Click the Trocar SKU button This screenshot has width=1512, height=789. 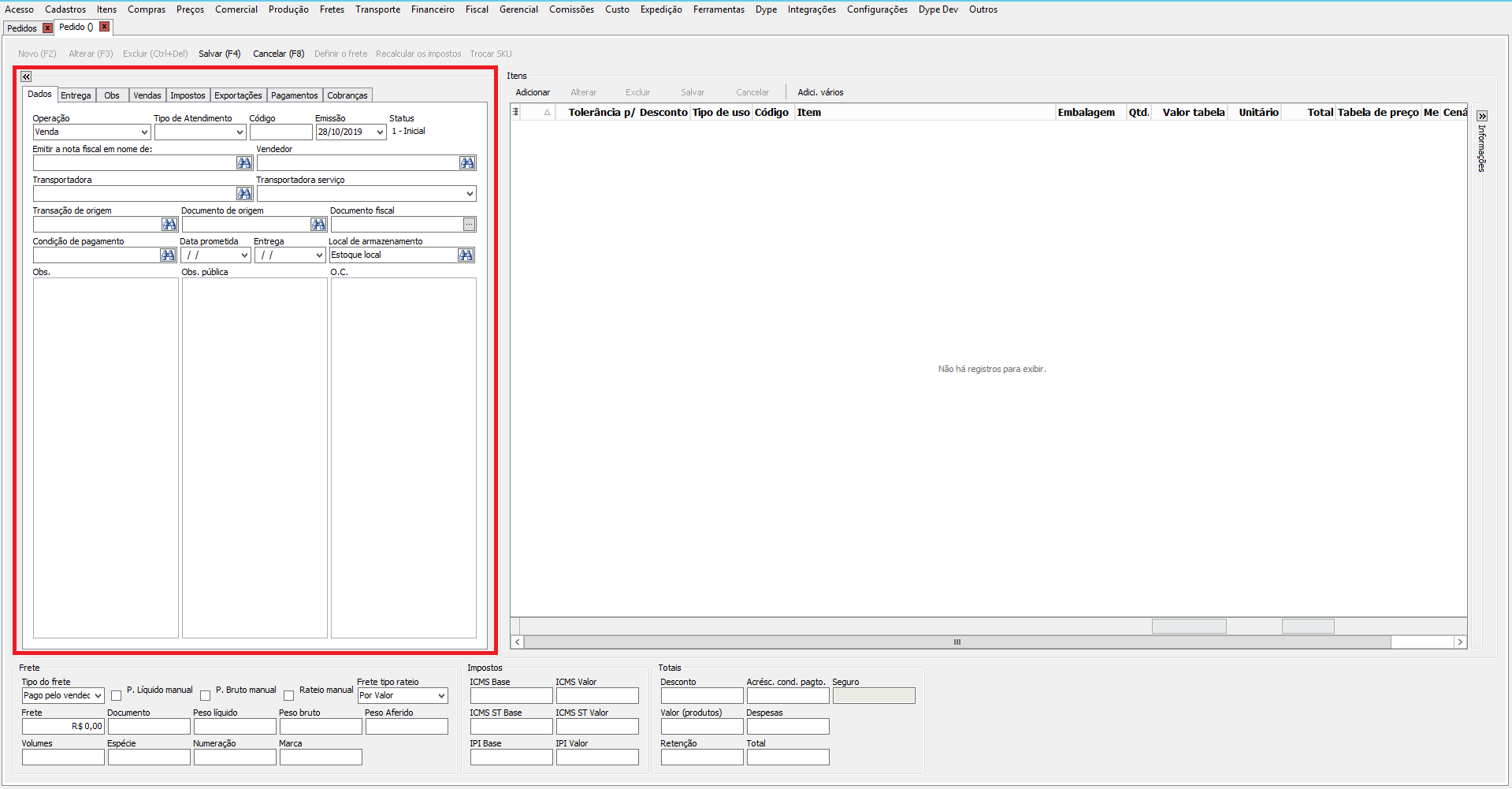coord(491,54)
